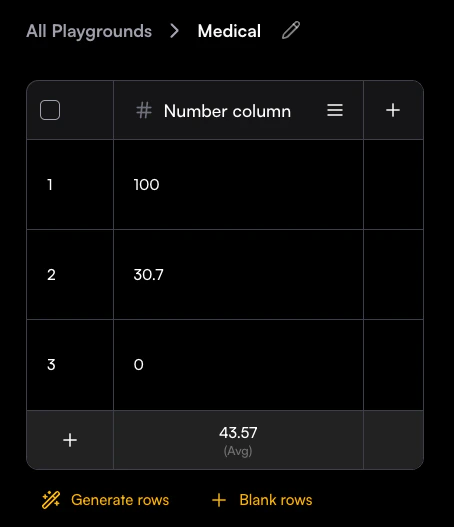Image resolution: width=454 pixels, height=527 pixels.
Task: Click the breadcrumb chevron arrow
Action: click(174, 31)
